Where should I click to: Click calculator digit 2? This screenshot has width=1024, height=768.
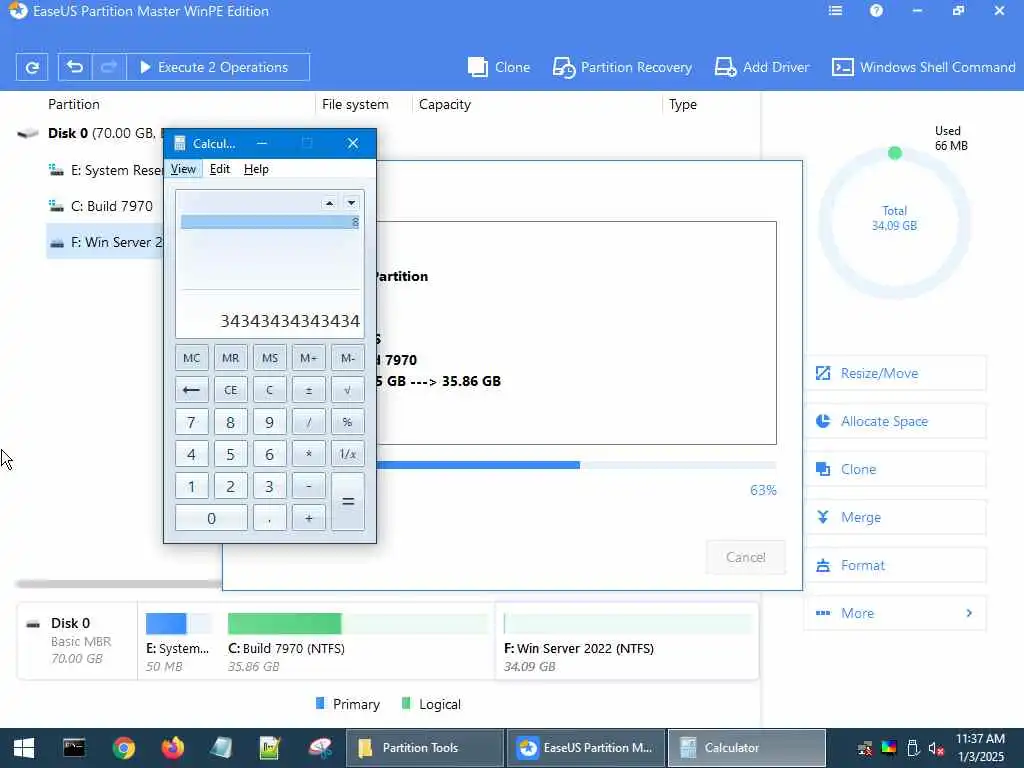point(231,487)
